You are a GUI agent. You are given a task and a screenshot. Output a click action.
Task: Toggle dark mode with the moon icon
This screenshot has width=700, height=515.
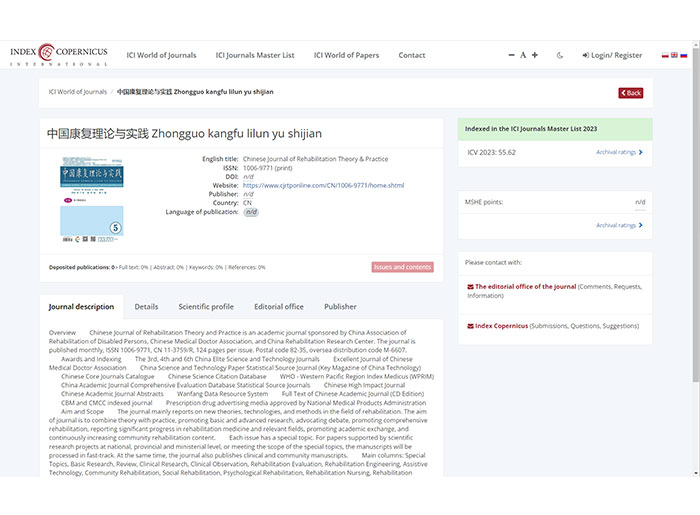click(x=560, y=55)
